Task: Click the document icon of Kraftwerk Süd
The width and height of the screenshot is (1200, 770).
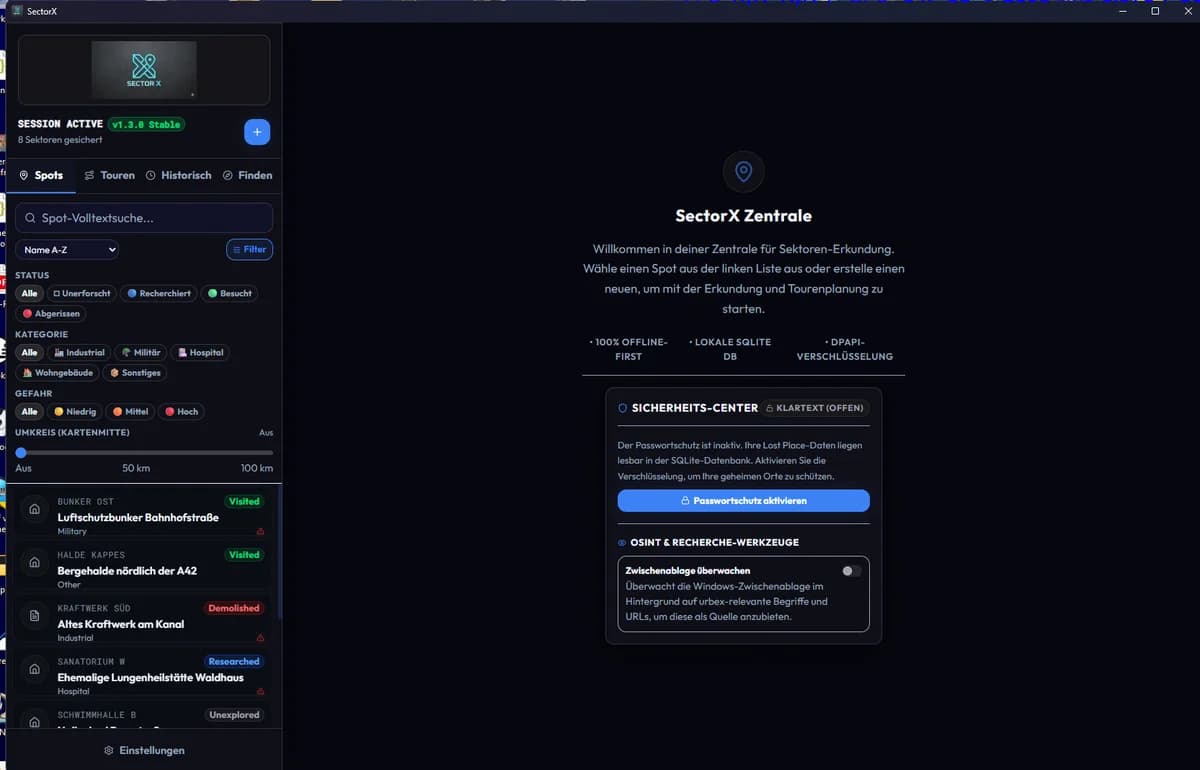Action: [x=35, y=616]
